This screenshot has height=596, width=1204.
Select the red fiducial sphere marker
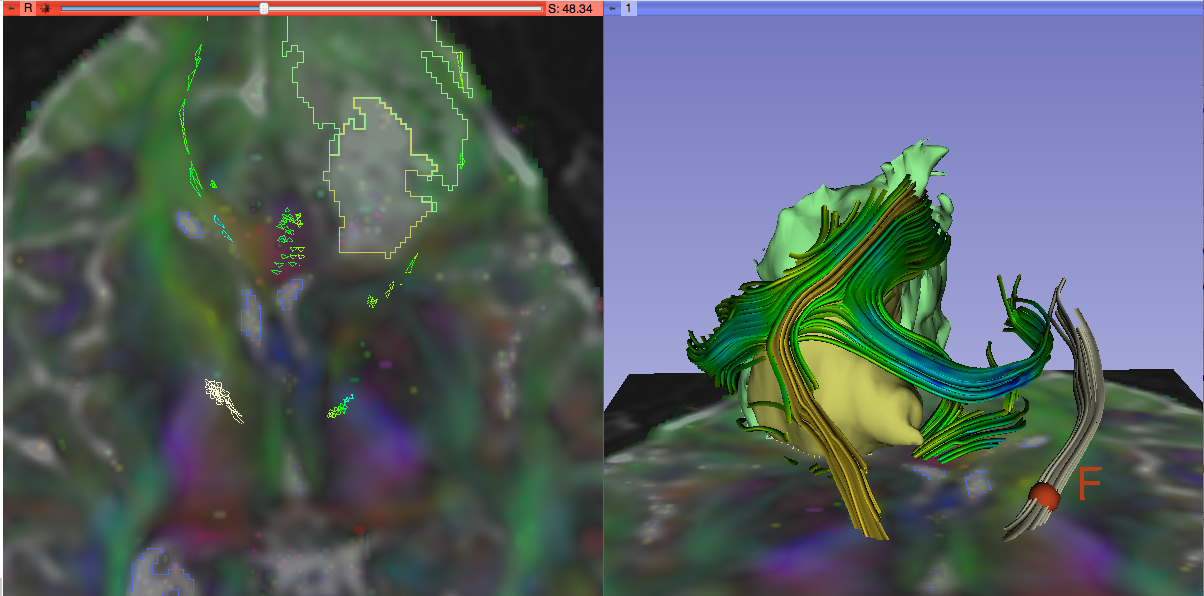pos(1045,494)
